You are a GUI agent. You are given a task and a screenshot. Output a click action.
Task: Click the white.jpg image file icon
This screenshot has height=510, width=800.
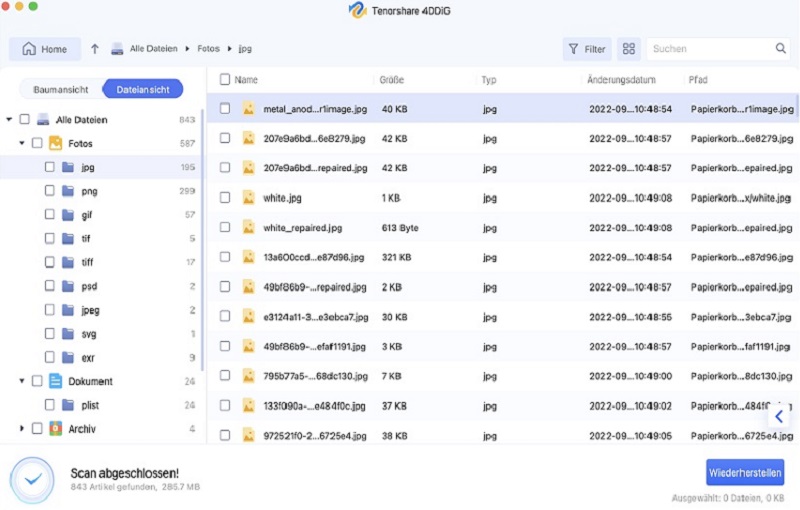248,198
